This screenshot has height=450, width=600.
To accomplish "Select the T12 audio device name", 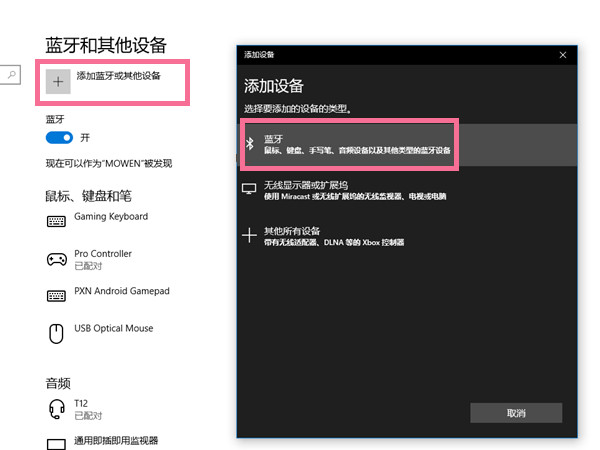I will click(82, 403).
